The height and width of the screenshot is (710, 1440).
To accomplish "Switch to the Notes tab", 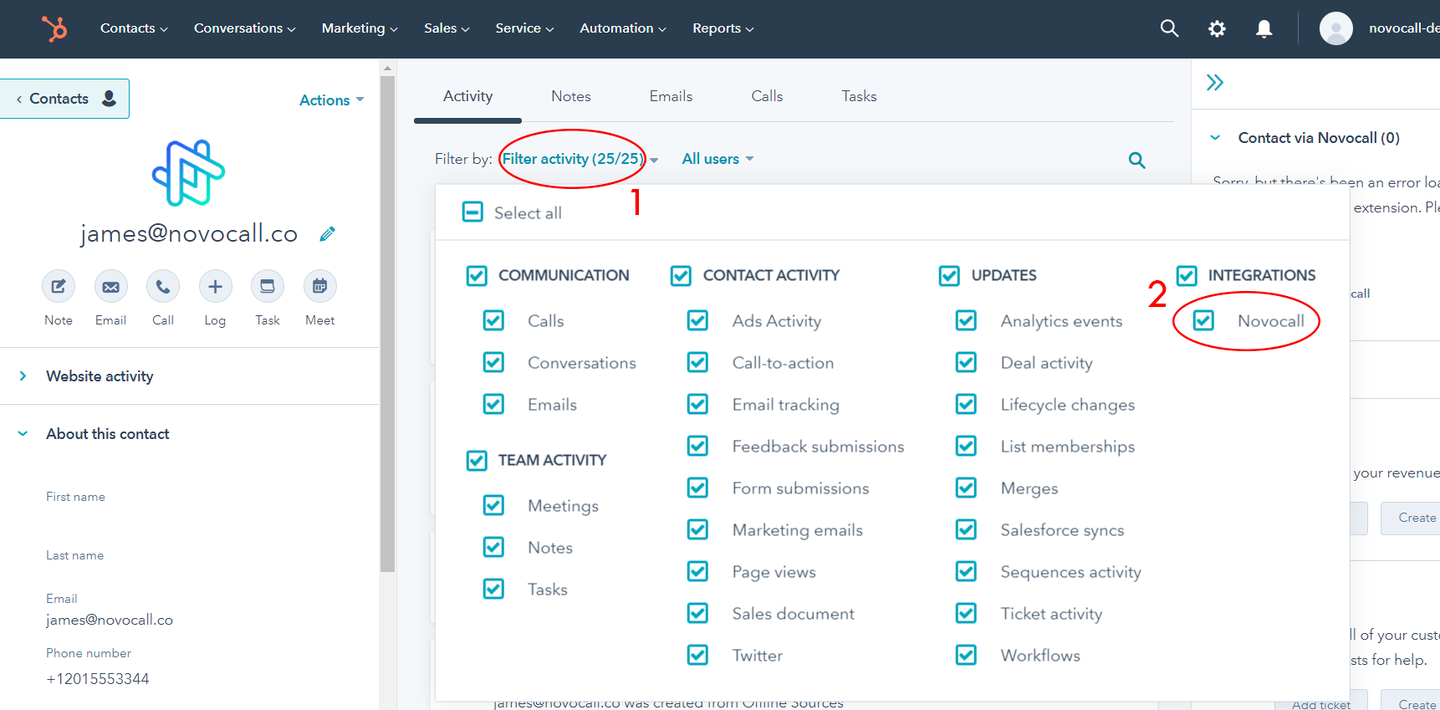I will (571, 96).
